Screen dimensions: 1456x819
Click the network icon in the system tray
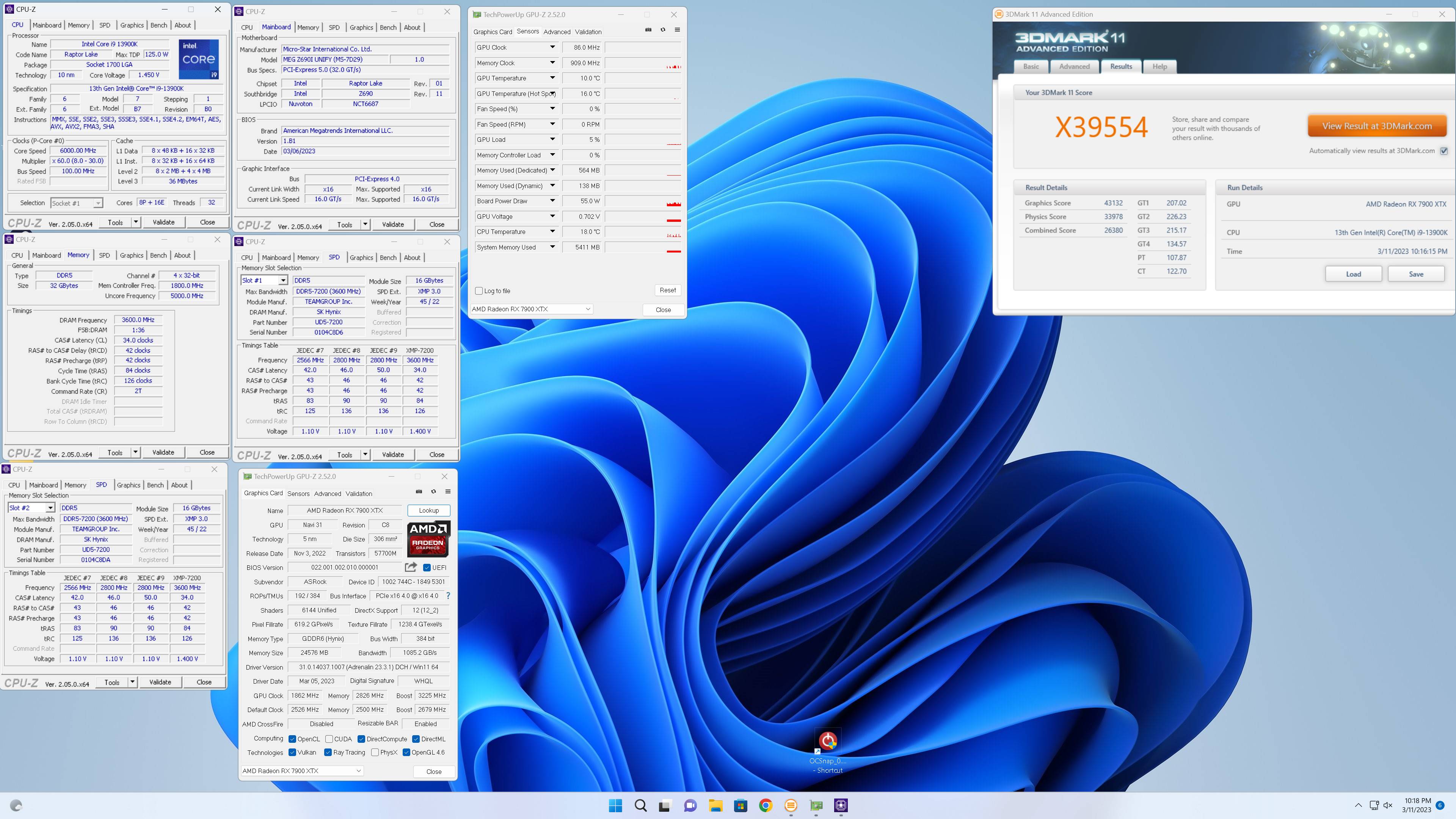click(x=1374, y=805)
